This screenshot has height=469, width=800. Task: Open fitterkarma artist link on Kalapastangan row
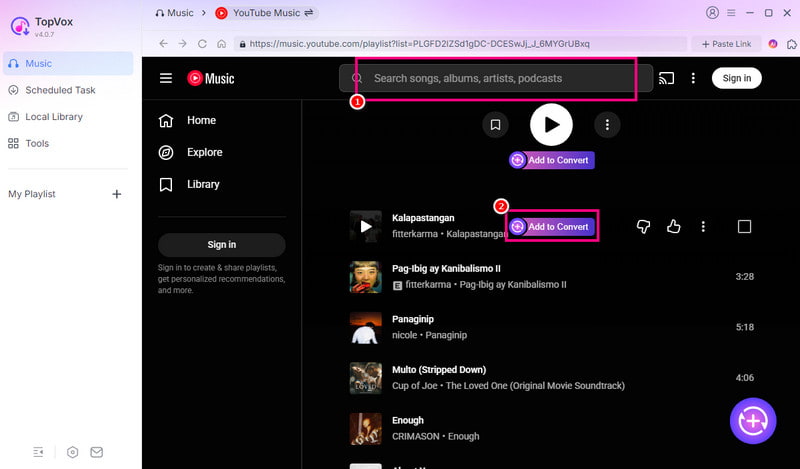point(415,234)
